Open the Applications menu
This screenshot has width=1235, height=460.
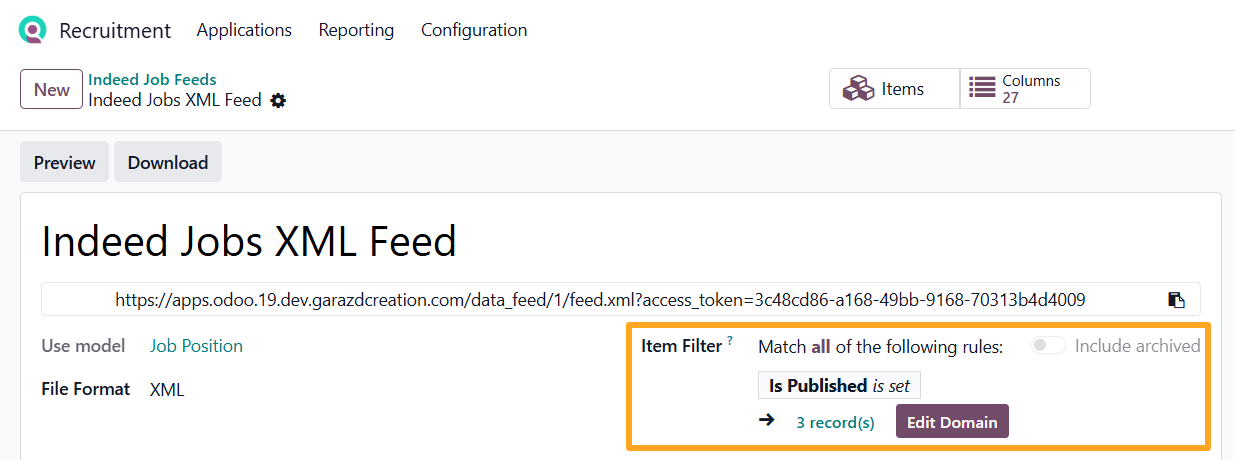click(x=244, y=30)
